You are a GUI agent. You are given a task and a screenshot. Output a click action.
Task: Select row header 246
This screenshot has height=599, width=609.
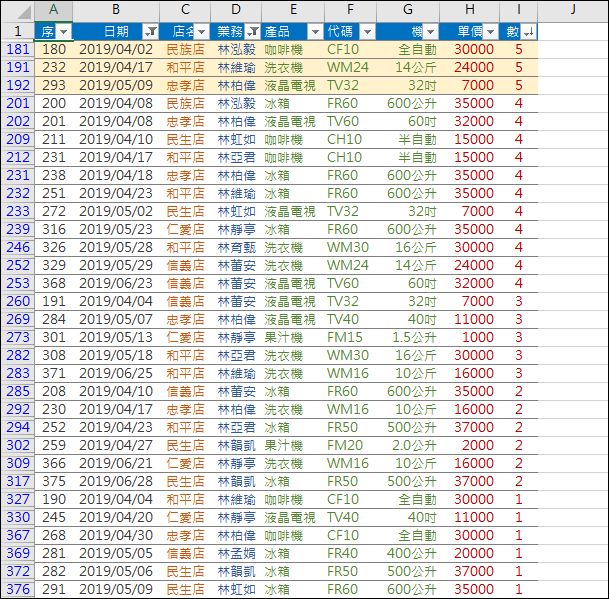tap(18, 247)
